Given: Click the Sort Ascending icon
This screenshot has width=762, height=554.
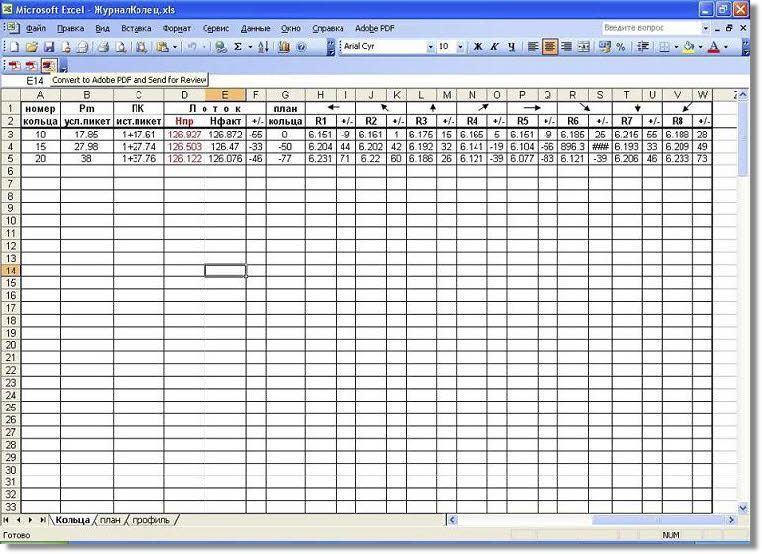Looking at the screenshot, I should coord(263,47).
